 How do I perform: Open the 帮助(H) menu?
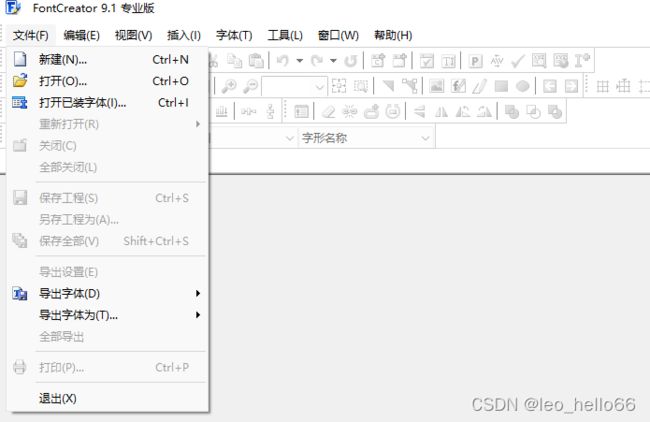tap(393, 35)
